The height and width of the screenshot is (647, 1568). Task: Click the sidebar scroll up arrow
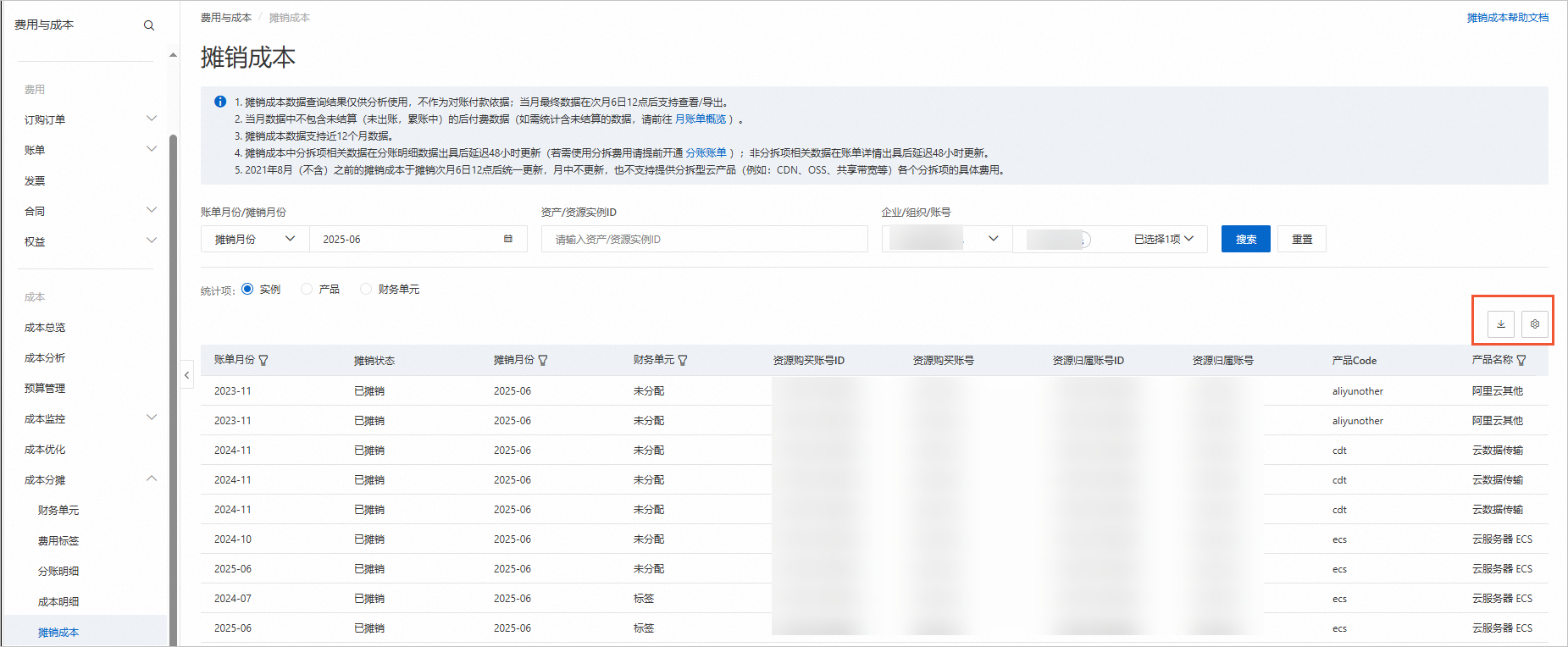pos(173,55)
